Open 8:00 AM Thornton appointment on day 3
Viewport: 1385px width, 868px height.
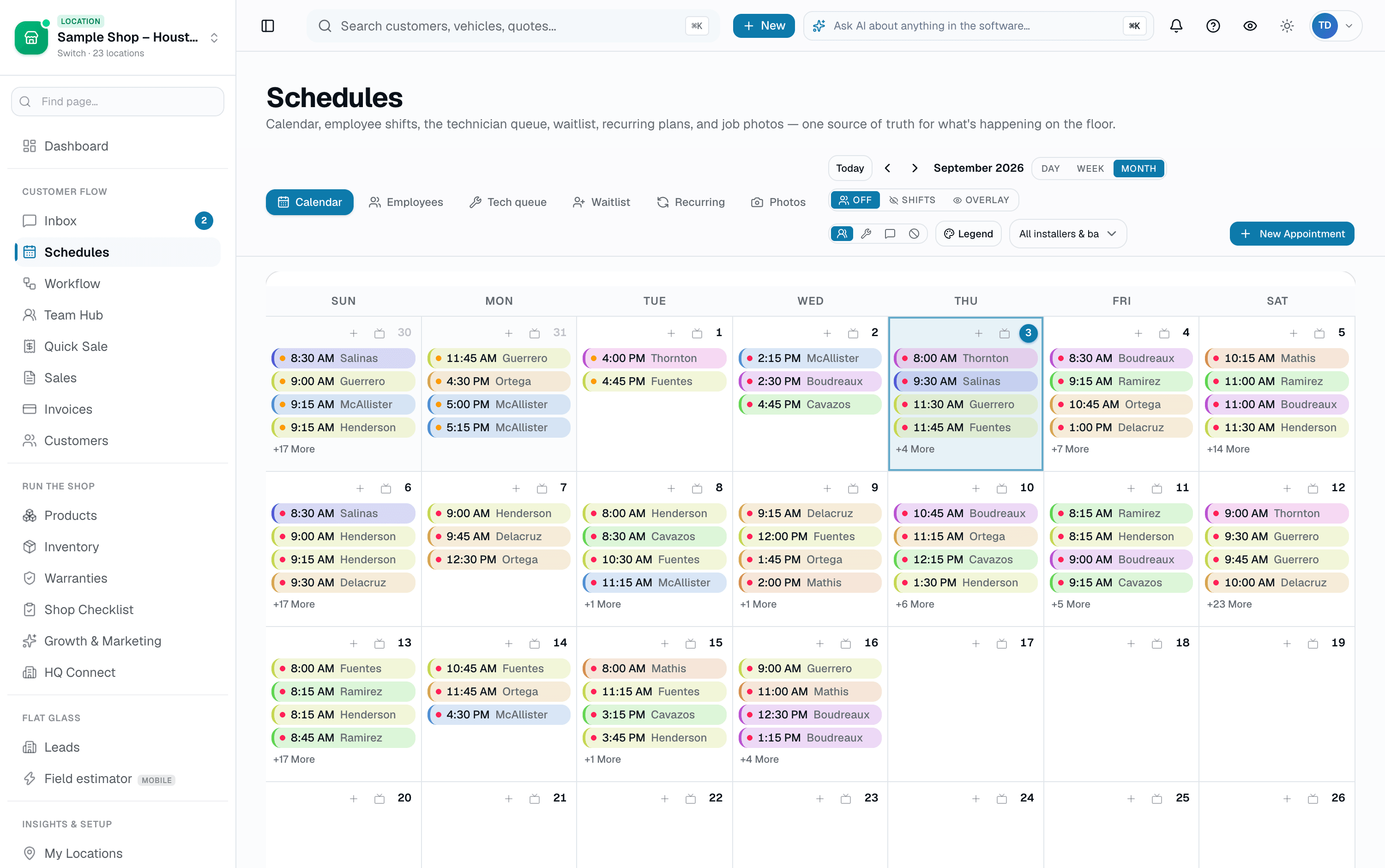965,358
